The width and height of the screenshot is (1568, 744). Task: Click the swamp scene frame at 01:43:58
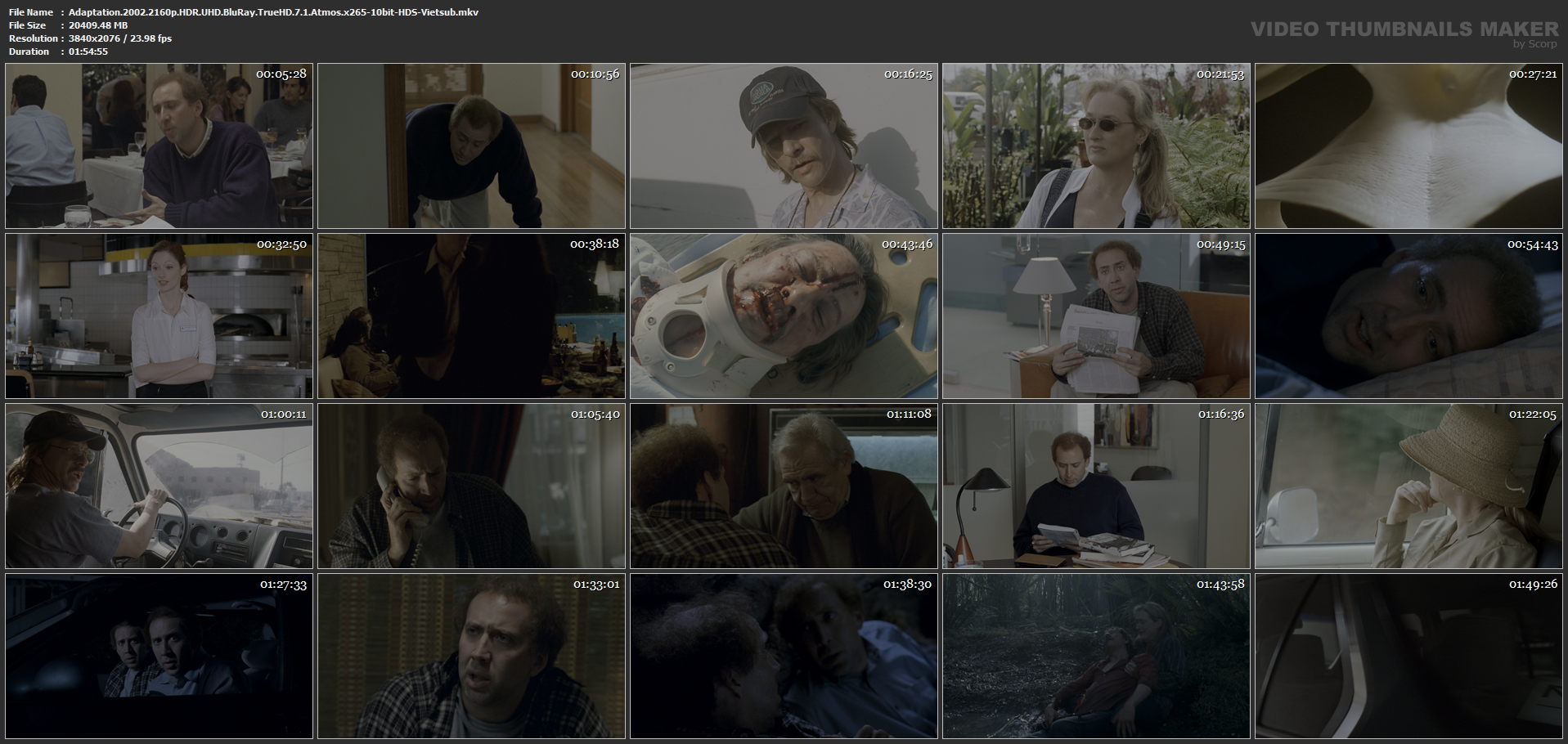click(x=1096, y=657)
